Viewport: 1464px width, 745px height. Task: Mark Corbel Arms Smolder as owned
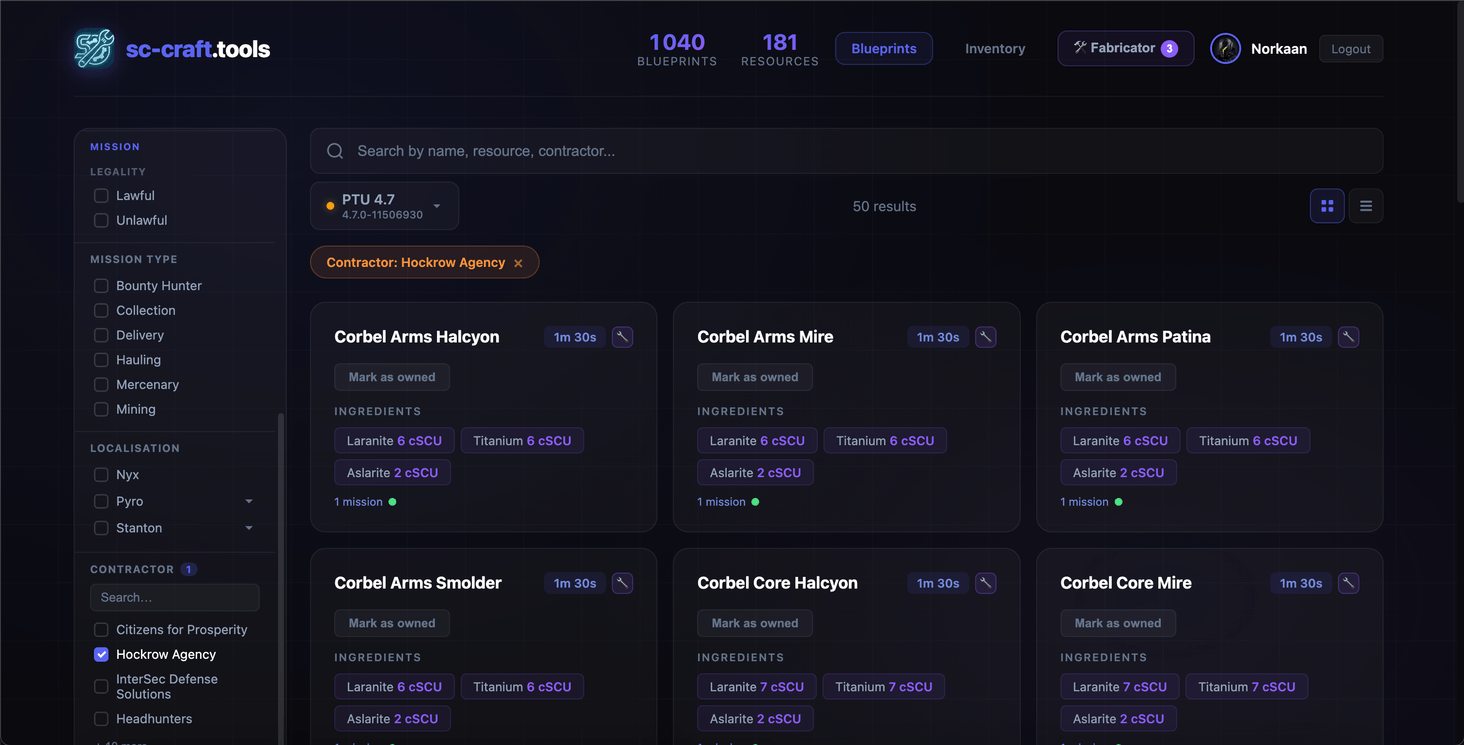click(392, 623)
